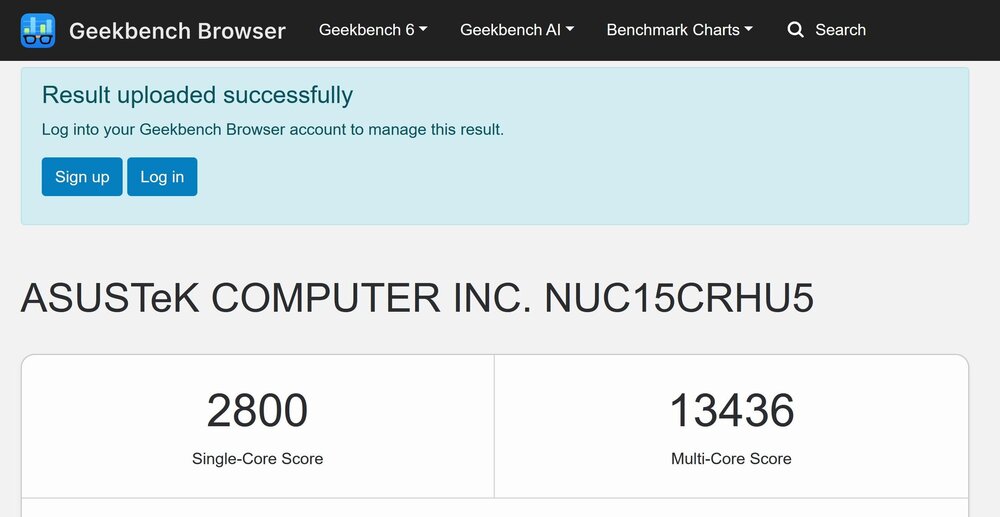Click the Multi-Core Score label
This screenshot has width=1000, height=517.
(x=732, y=459)
